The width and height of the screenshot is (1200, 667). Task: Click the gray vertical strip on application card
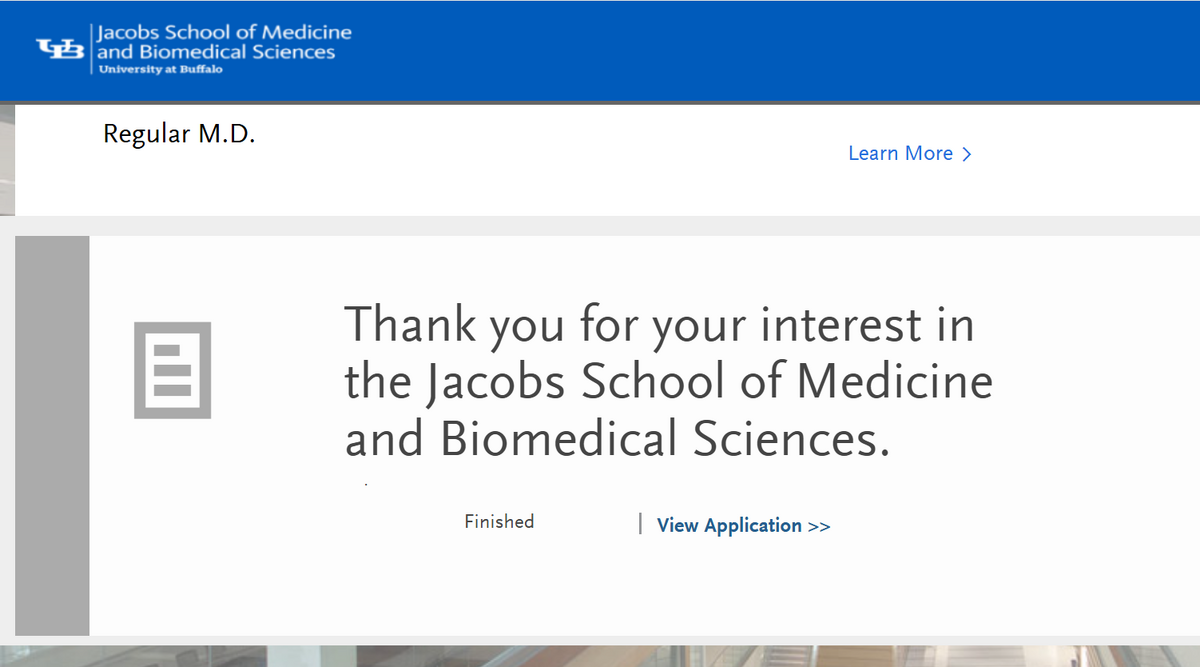click(x=52, y=435)
